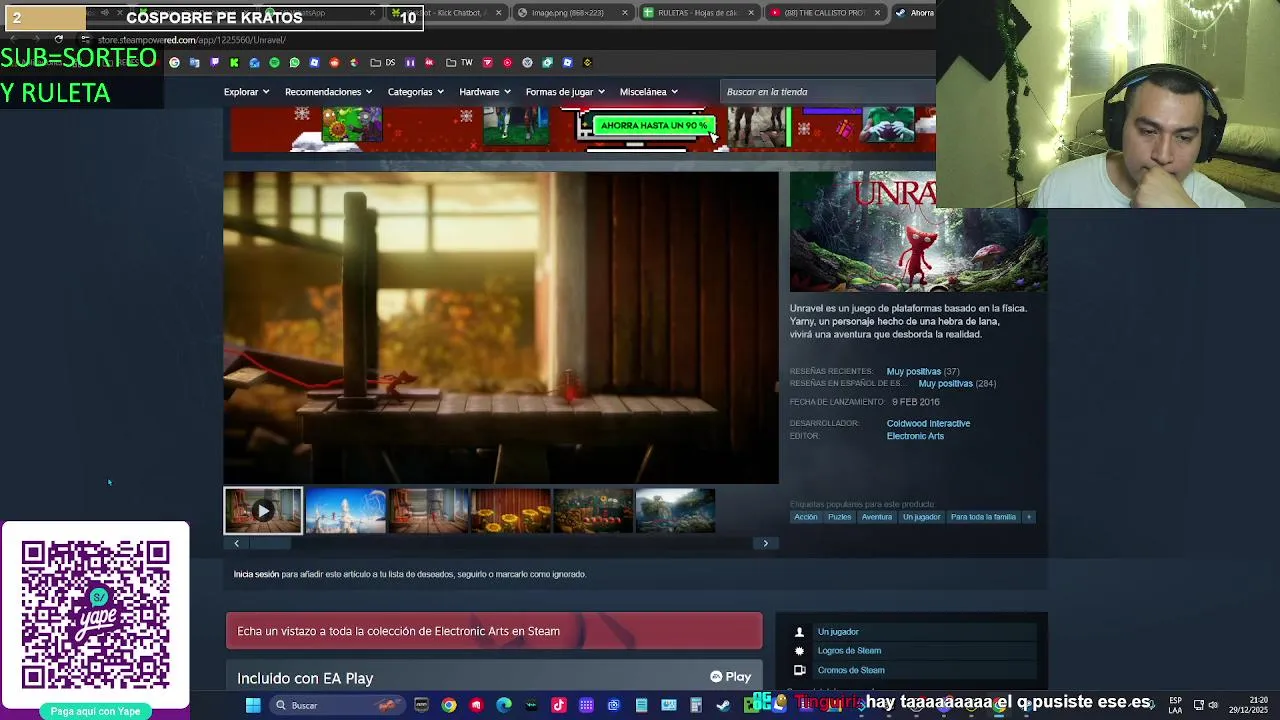Viewport: 1280px width, 720px height.
Task: Click the main trailer video player
Action: (x=501, y=328)
